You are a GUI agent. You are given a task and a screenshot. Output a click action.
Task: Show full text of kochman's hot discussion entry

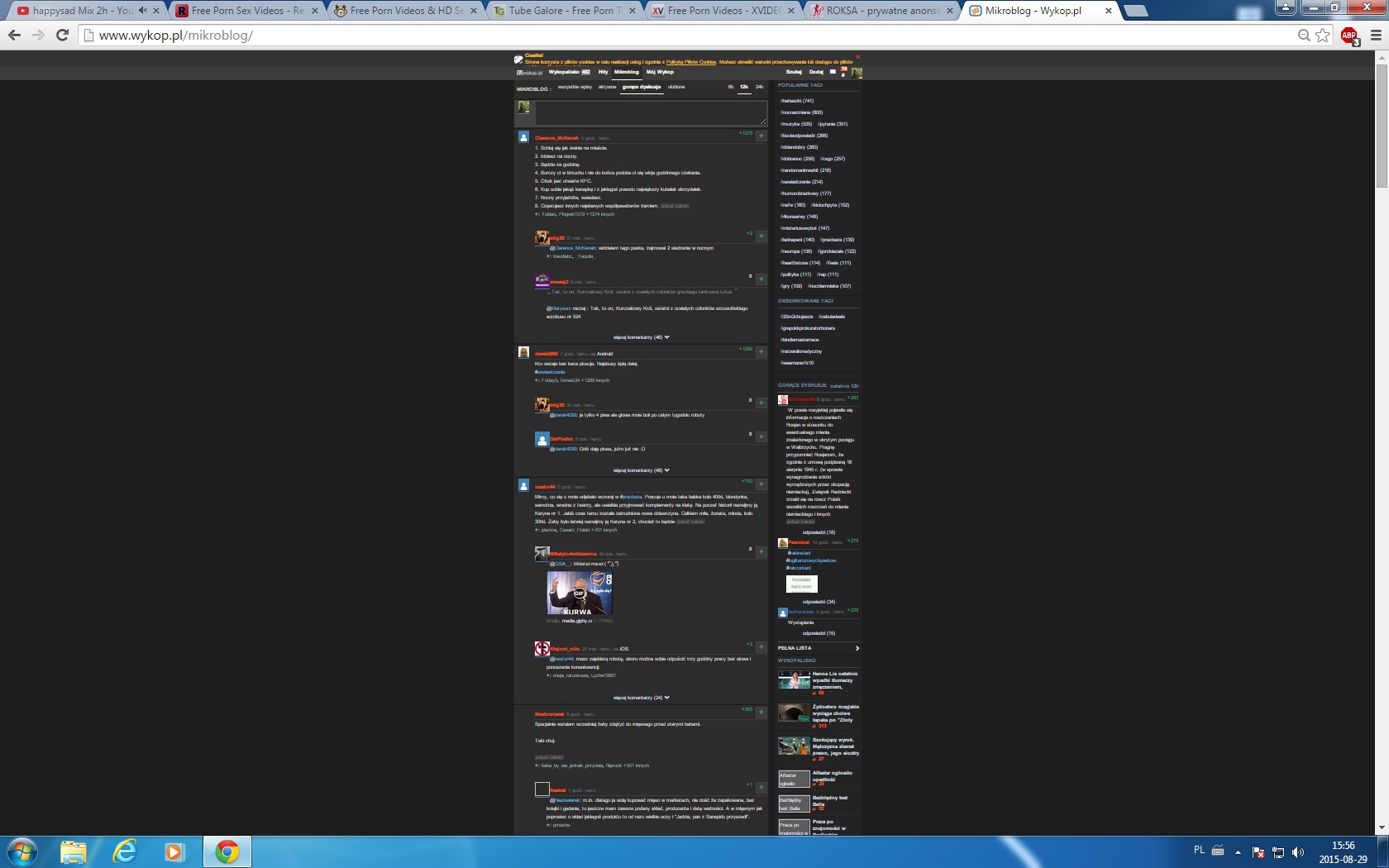(800, 522)
